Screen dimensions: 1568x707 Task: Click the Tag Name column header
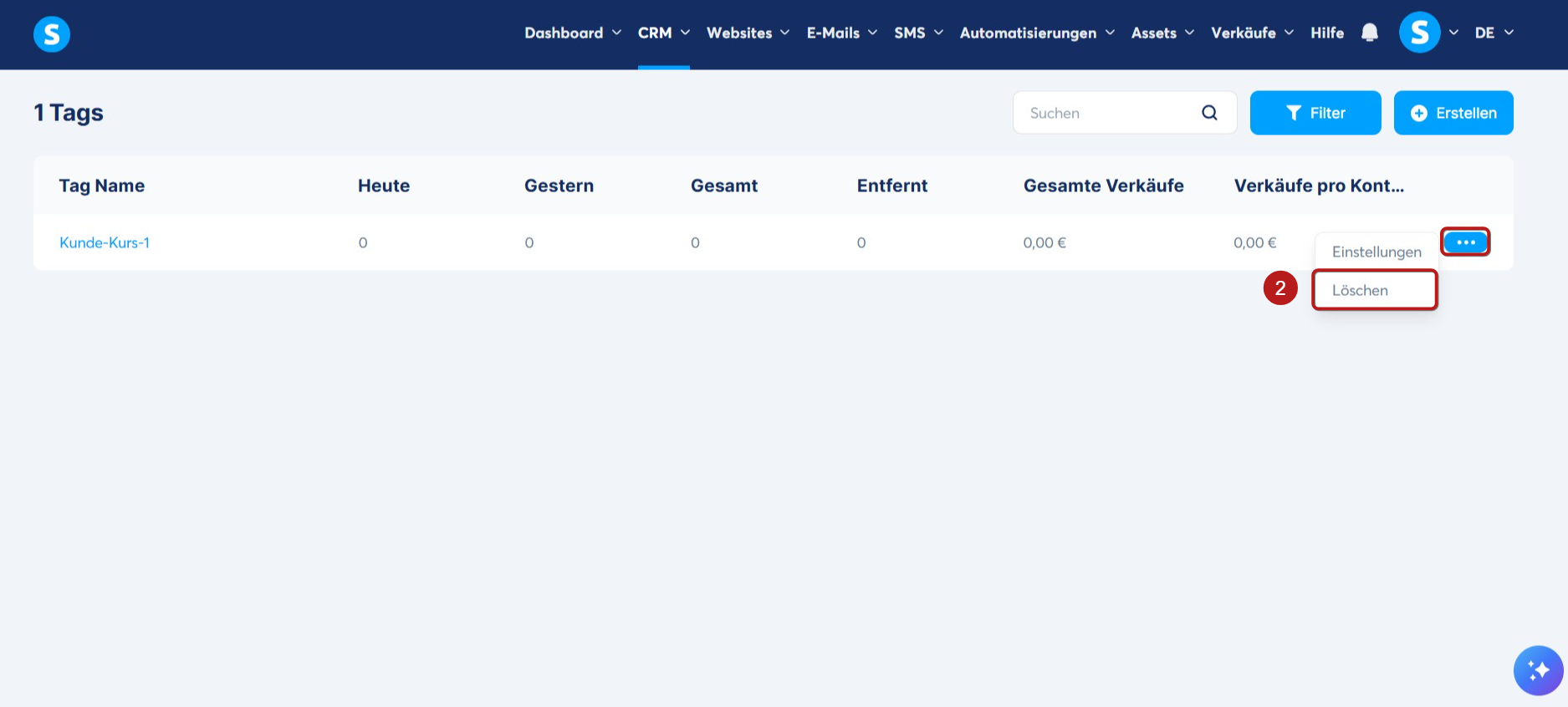tap(102, 186)
